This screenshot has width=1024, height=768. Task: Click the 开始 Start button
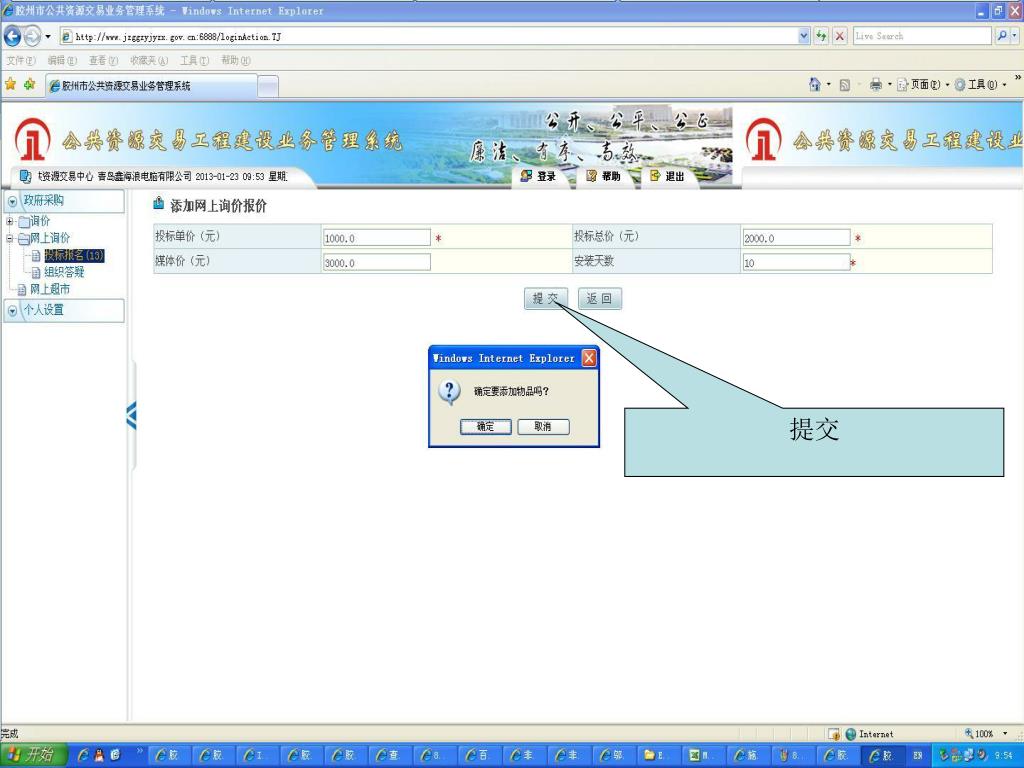(33, 755)
